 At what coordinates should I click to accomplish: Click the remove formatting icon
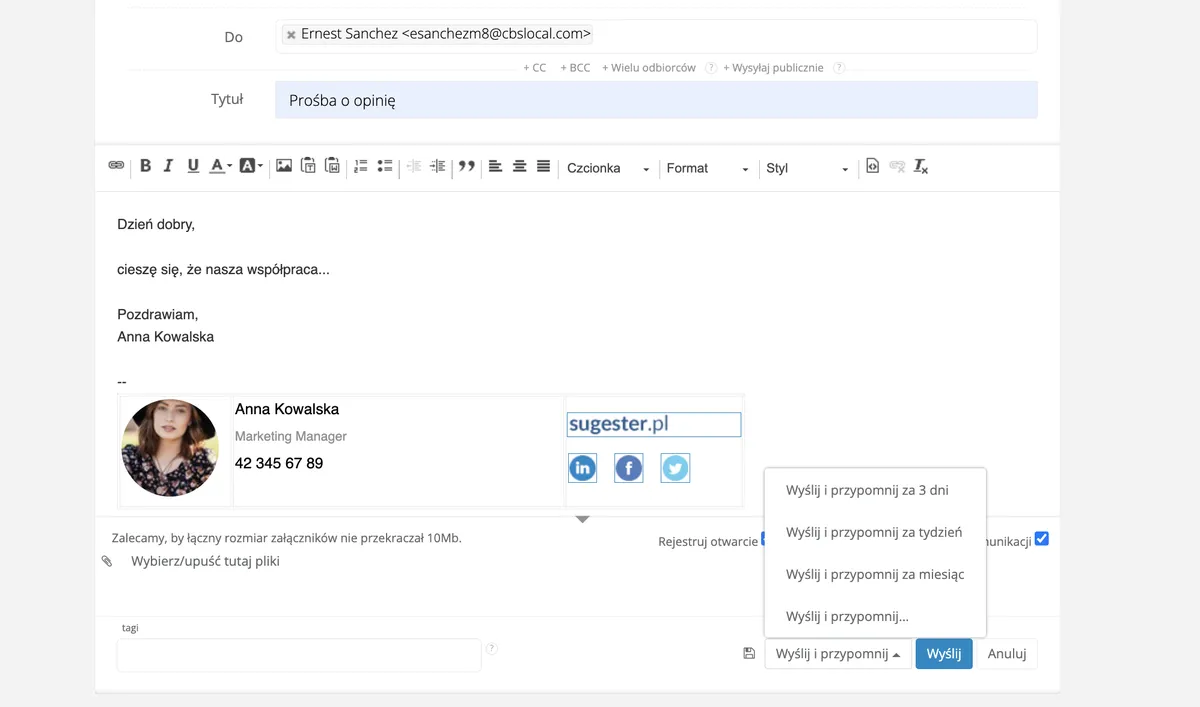[921, 166]
